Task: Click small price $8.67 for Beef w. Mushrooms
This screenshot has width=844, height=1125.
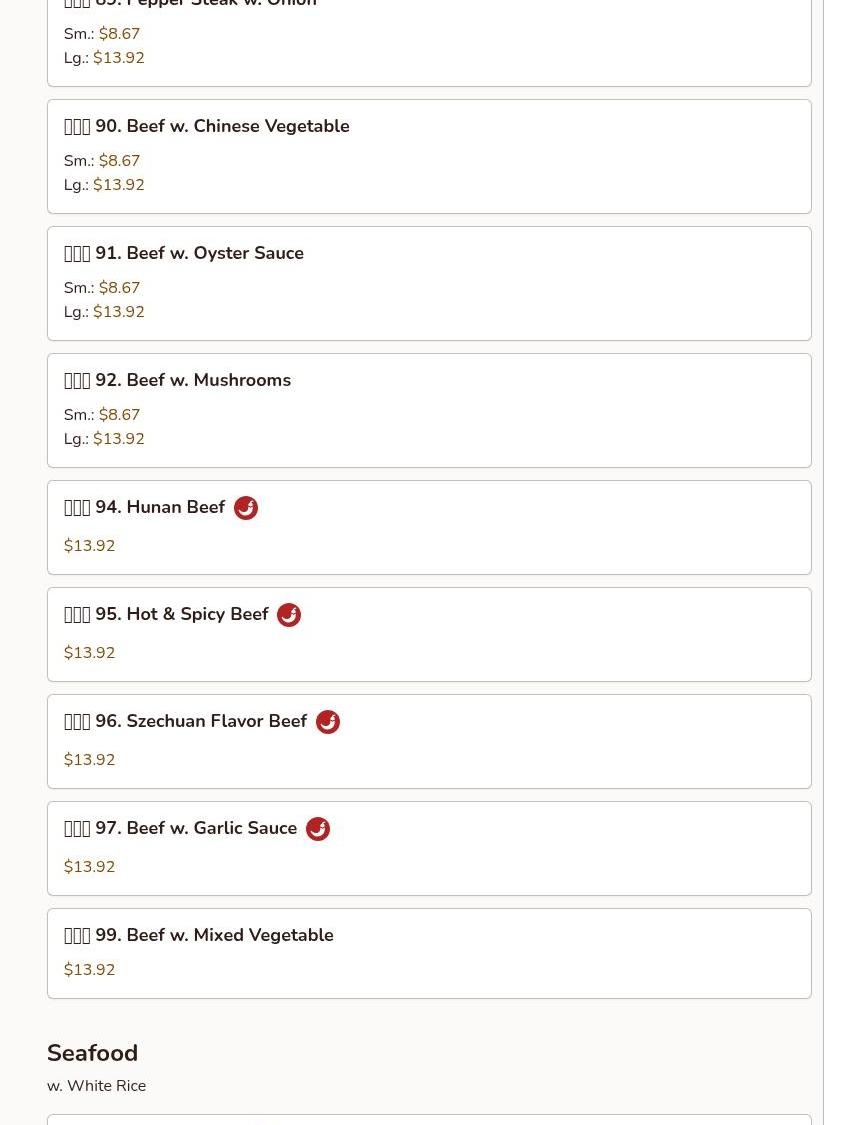Action: pos(119,415)
